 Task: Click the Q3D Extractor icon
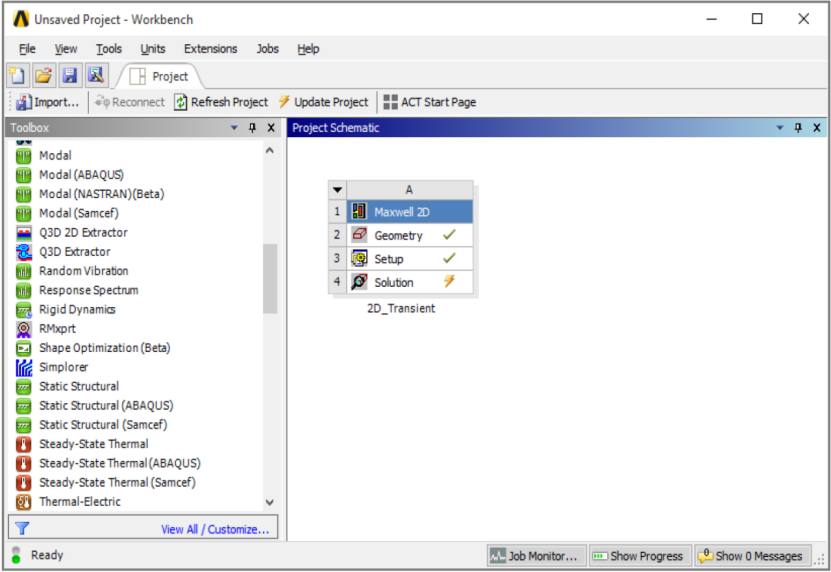coord(23,252)
